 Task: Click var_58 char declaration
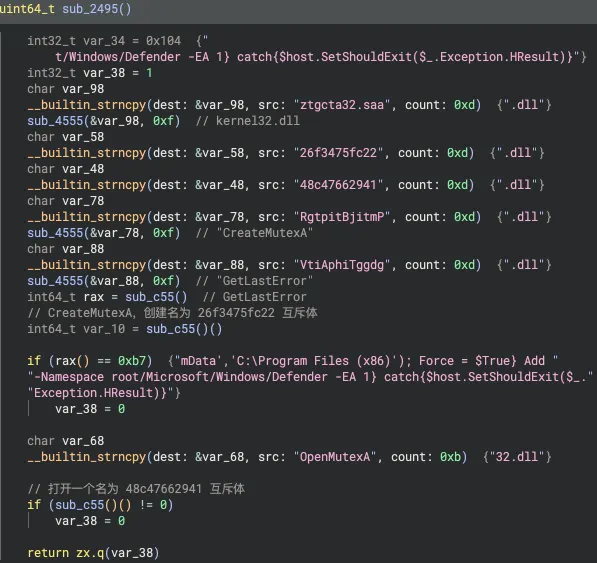click(x=65, y=137)
